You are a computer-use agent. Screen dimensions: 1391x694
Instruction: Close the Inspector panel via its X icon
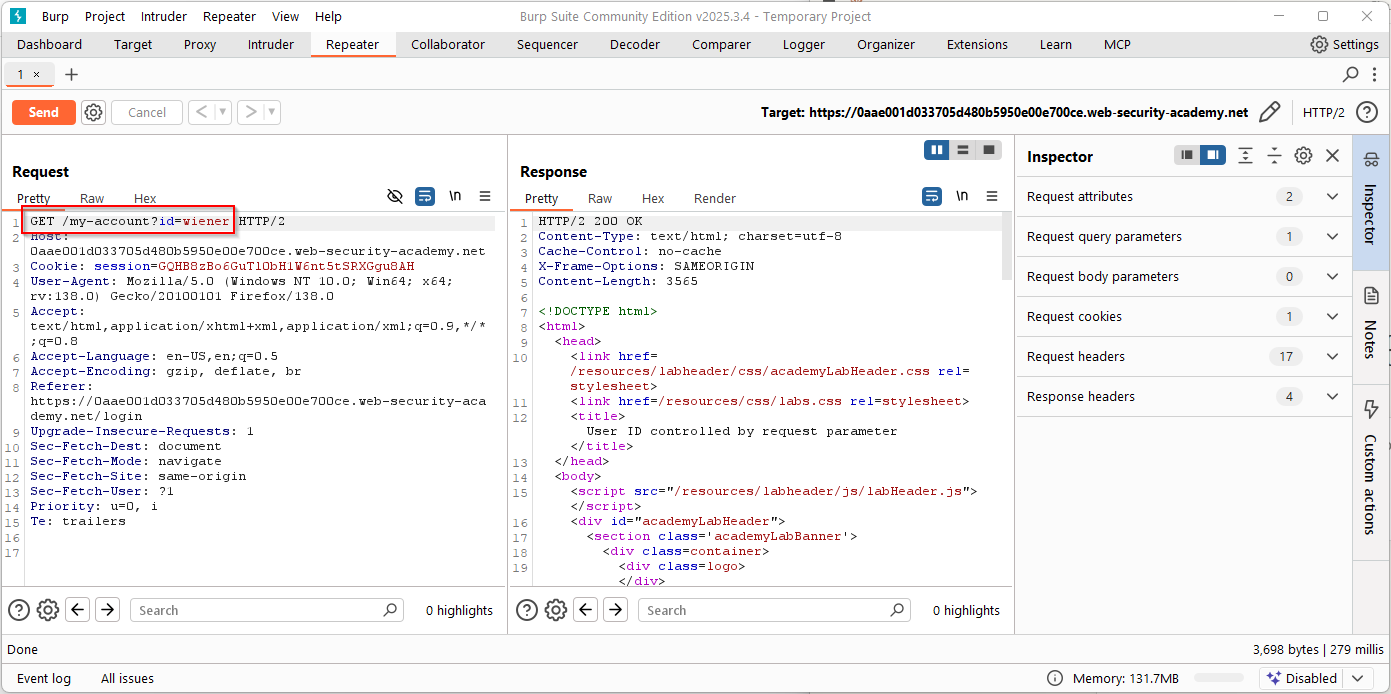pyautogui.click(x=1331, y=155)
